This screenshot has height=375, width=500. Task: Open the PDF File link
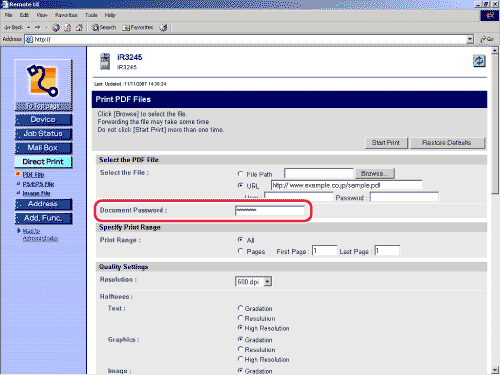tap(33, 175)
